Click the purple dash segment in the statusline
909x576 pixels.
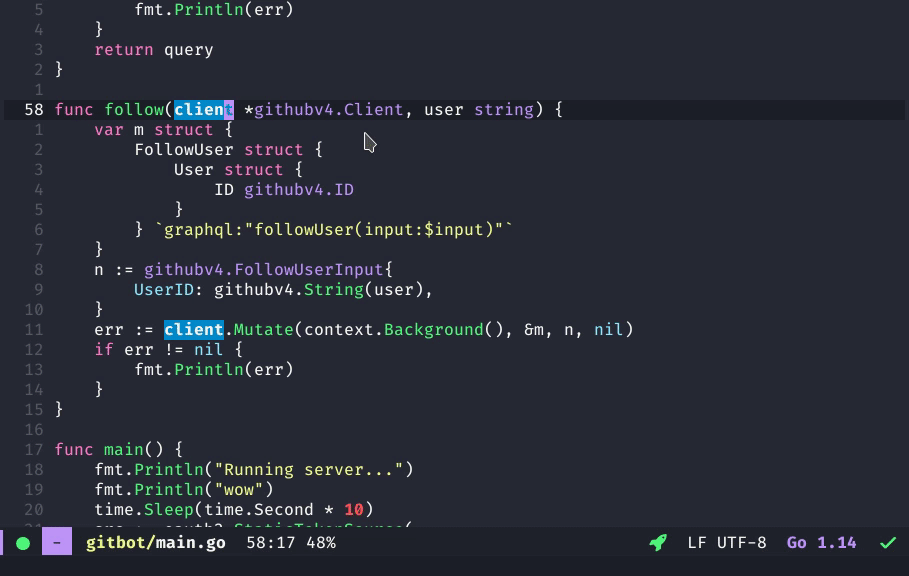point(56,542)
